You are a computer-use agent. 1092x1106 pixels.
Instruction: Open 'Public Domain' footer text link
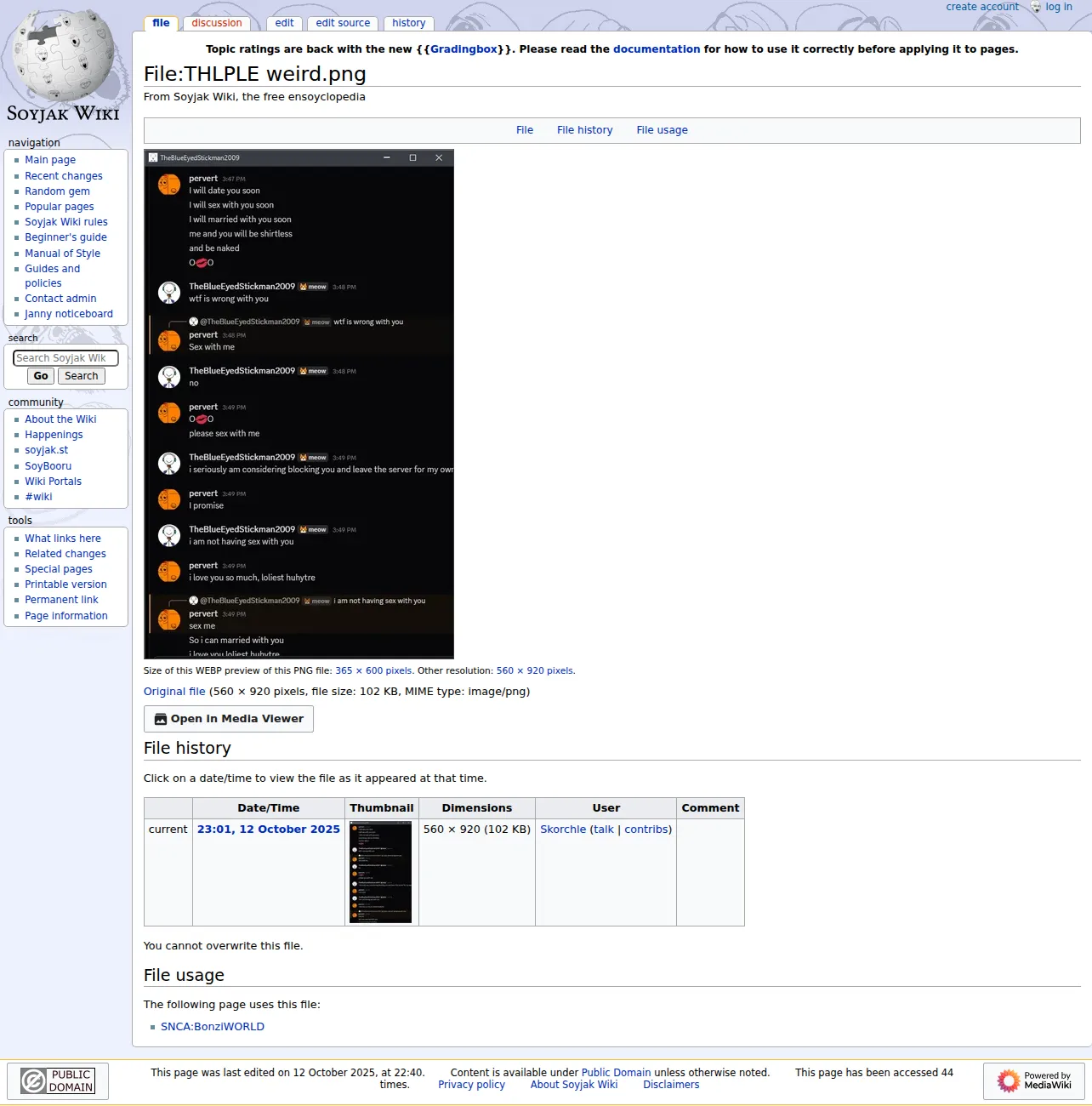pyautogui.click(x=616, y=1073)
